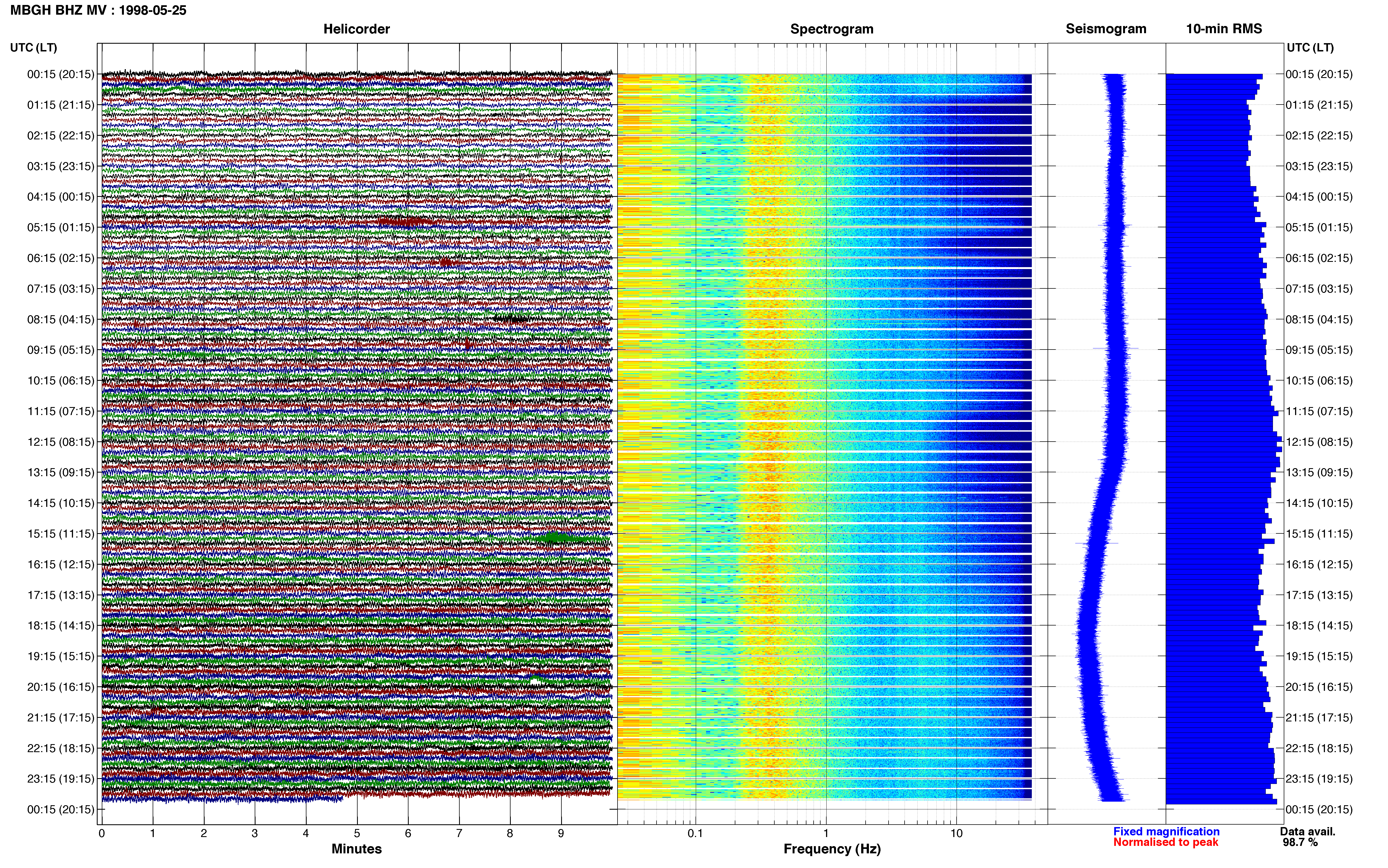This screenshot has height=868, width=1388.
Task: Click the 'Minutes' axis title
Action: point(356,848)
